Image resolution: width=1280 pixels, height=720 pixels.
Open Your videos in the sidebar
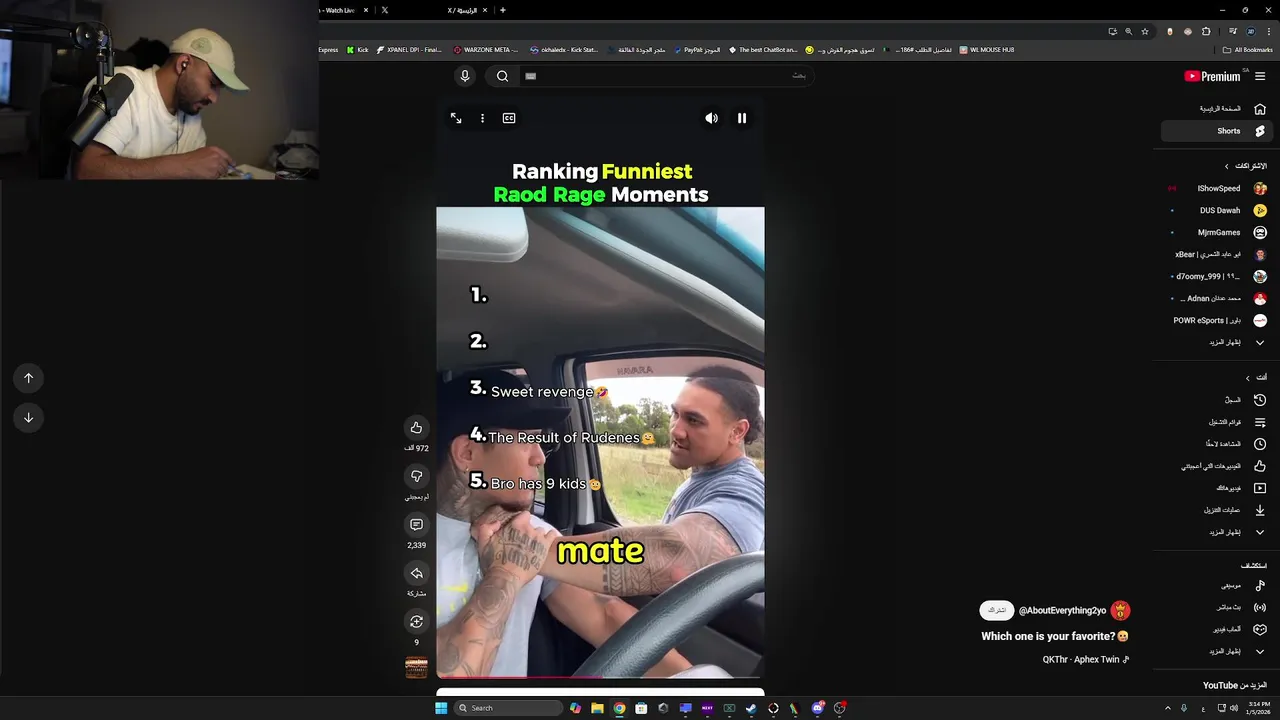(x=1216, y=488)
